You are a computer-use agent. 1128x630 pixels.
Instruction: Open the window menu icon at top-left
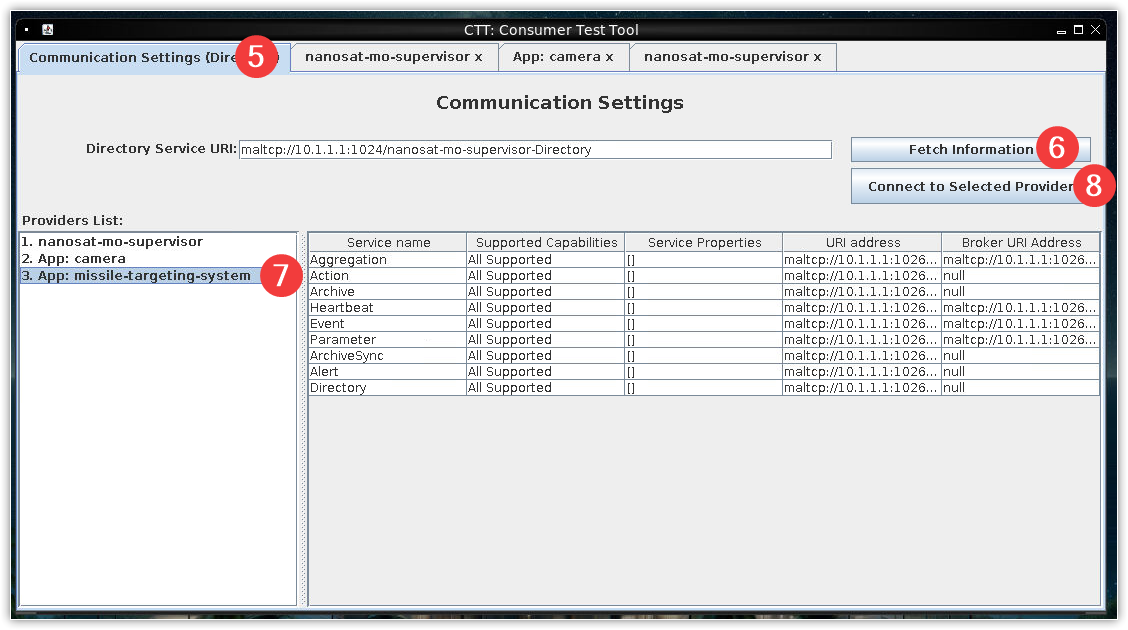tap(27, 30)
